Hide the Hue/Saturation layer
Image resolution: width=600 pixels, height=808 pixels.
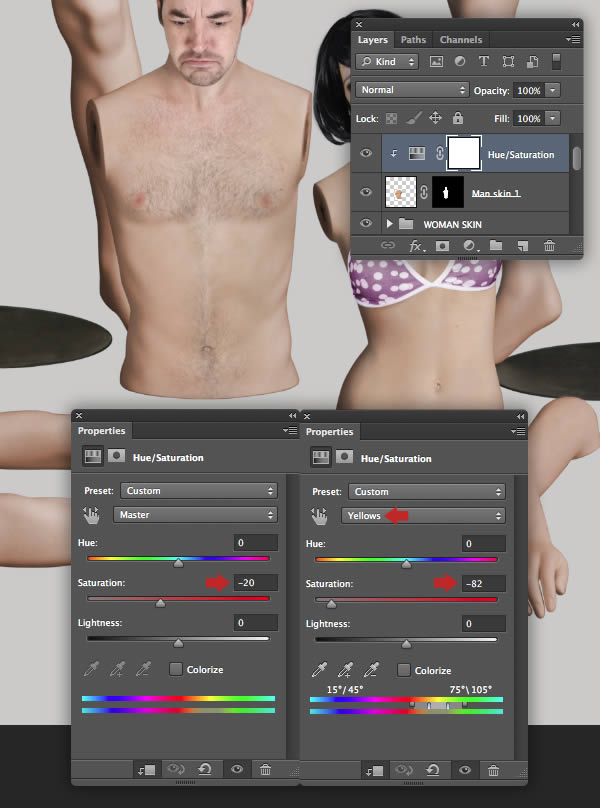coord(366,153)
